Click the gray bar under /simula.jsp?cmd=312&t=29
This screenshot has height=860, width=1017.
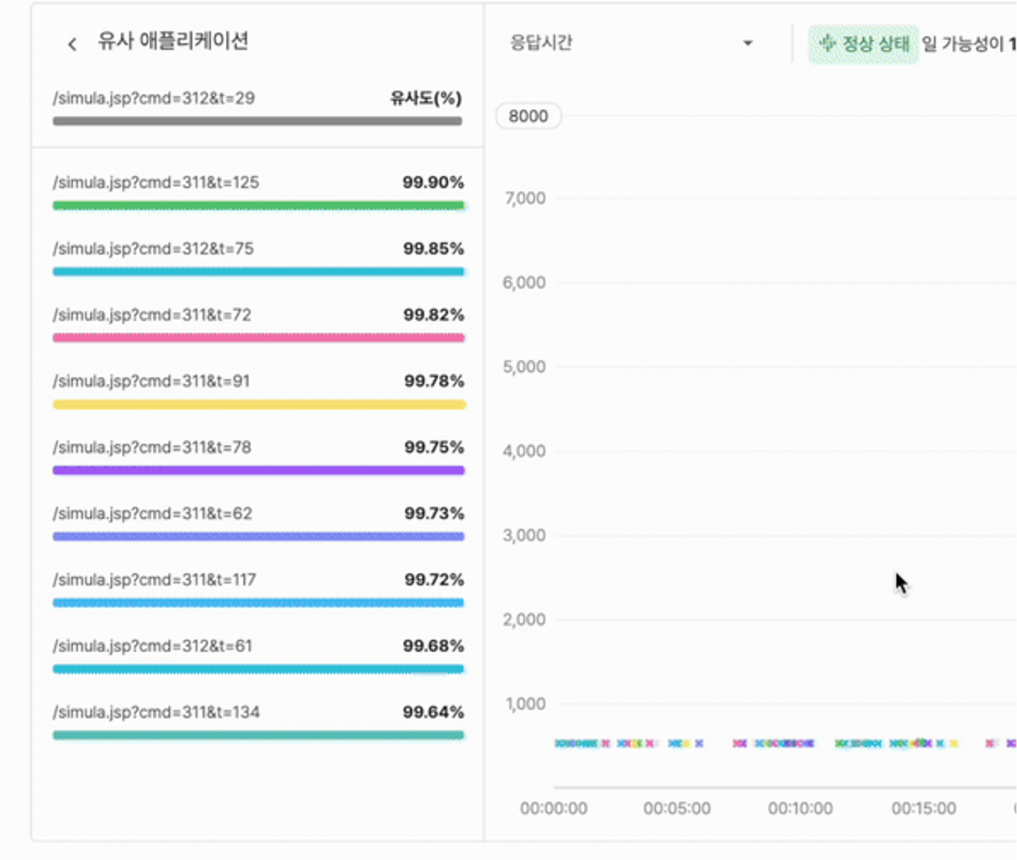(258, 121)
